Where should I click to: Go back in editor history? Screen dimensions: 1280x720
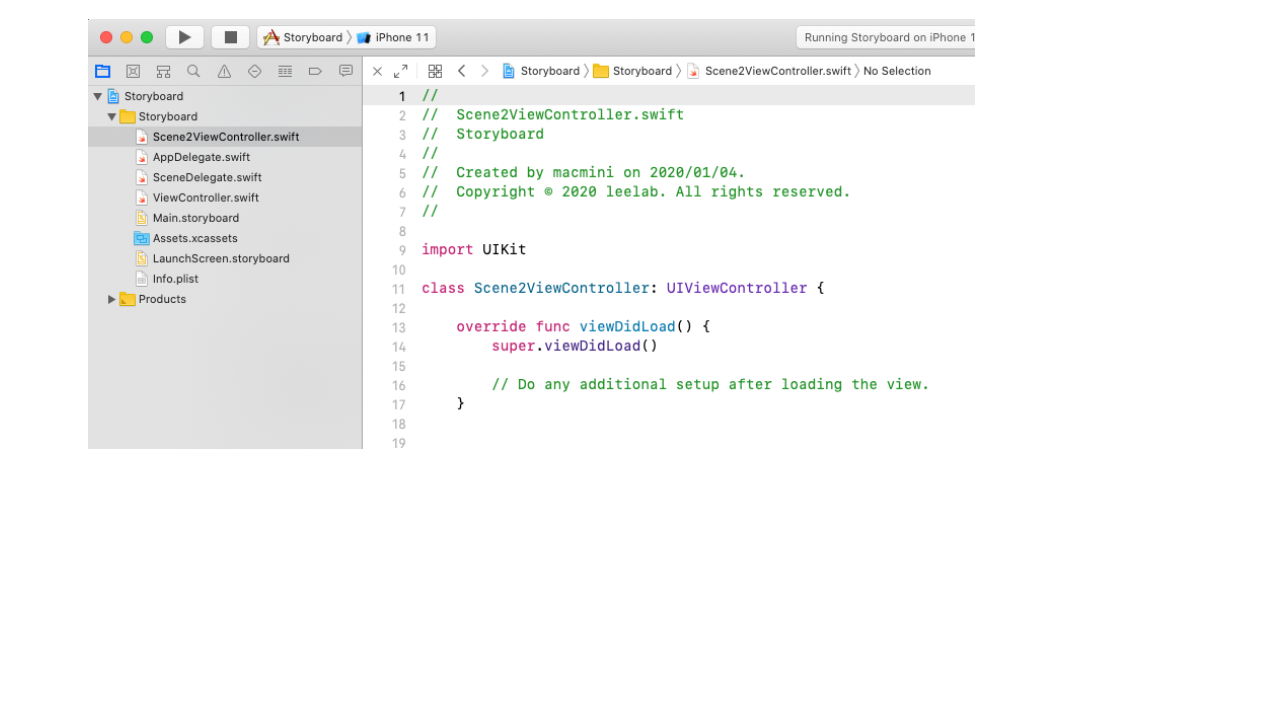pyautogui.click(x=461, y=71)
